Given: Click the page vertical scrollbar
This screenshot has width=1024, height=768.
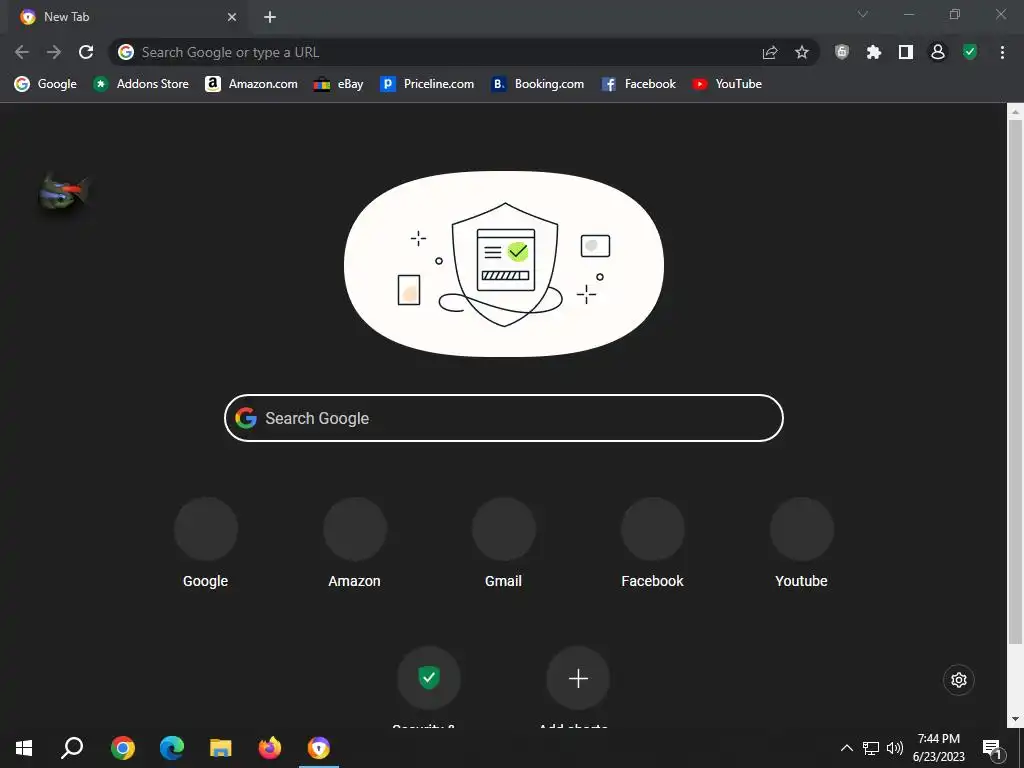Looking at the screenshot, I should click(1015, 382).
